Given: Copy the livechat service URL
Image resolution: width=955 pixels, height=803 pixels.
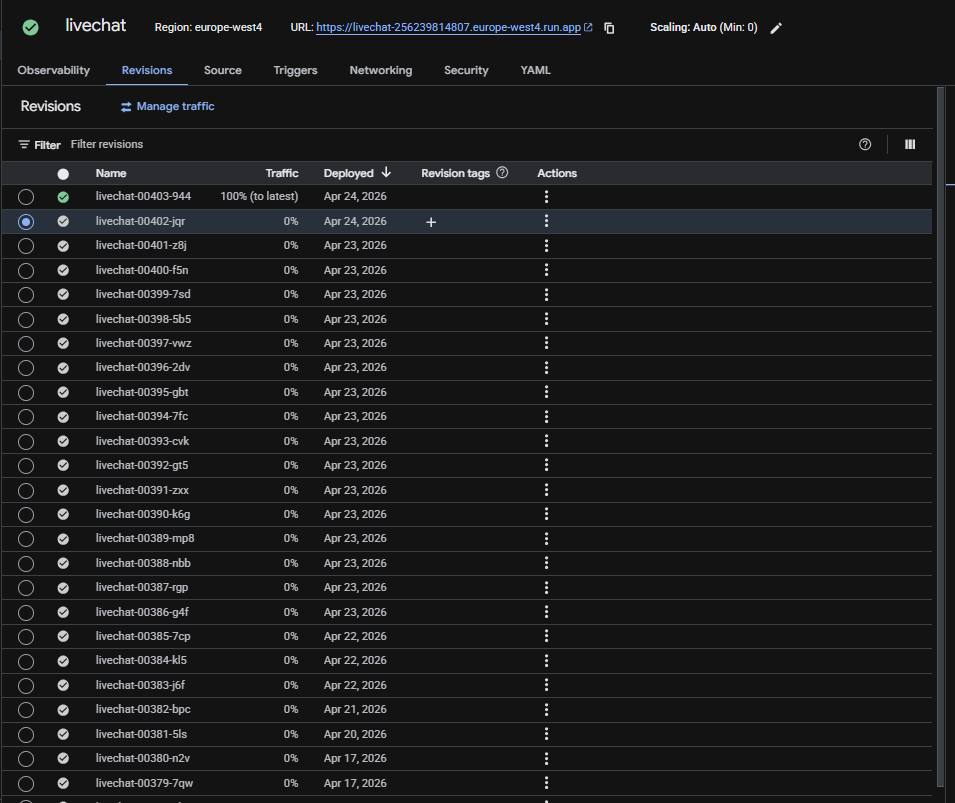Looking at the screenshot, I should (x=609, y=28).
